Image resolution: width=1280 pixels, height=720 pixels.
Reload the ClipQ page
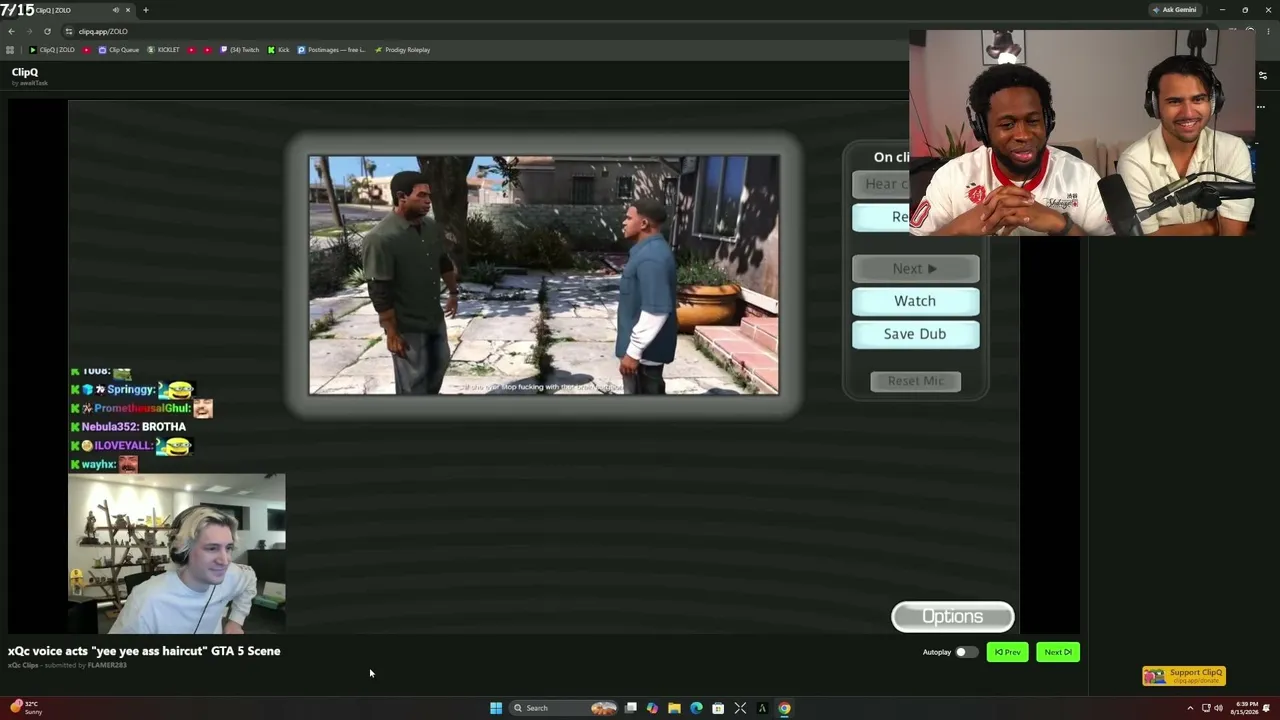click(x=47, y=31)
